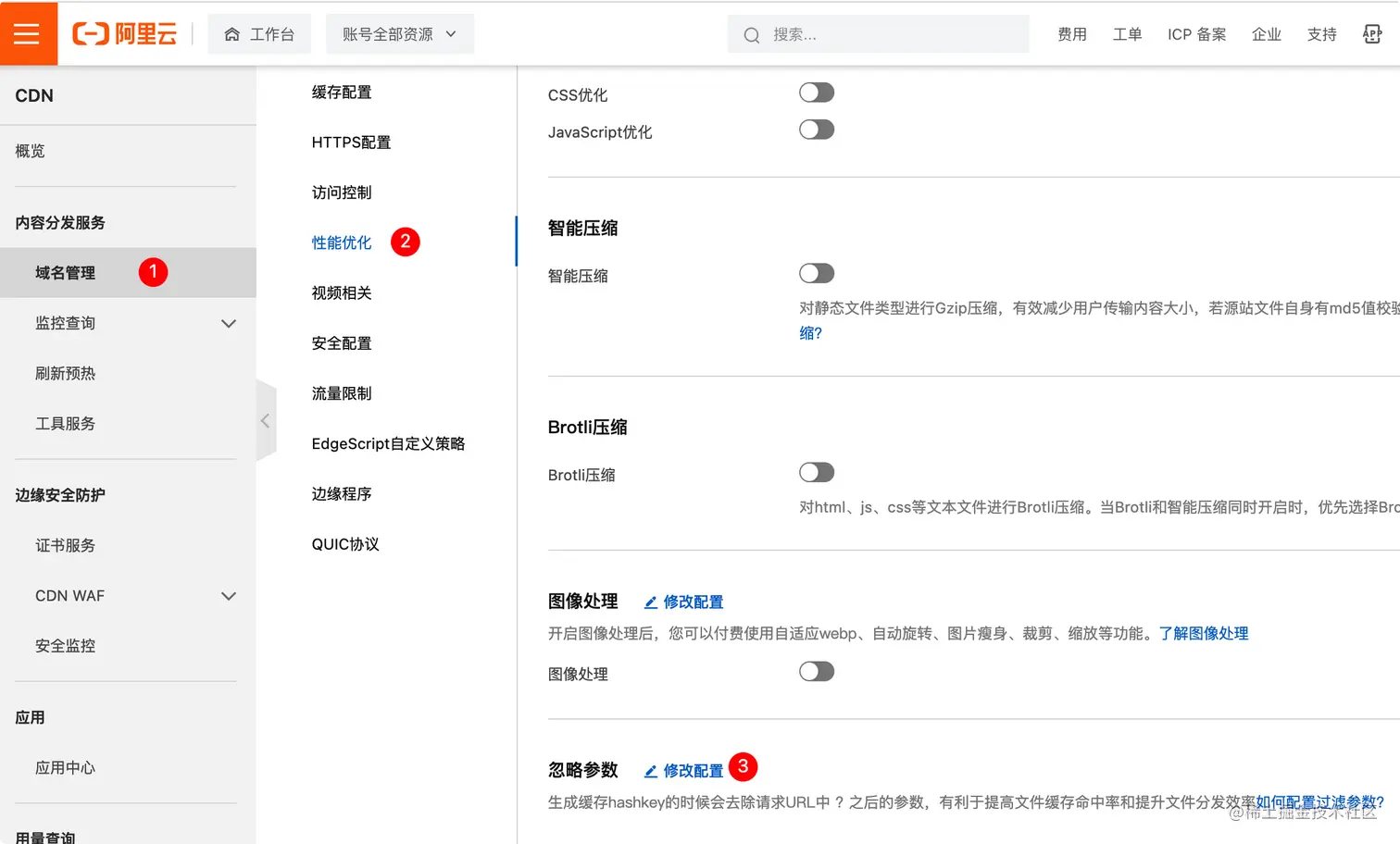Click the 工作台 button

[x=259, y=34]
